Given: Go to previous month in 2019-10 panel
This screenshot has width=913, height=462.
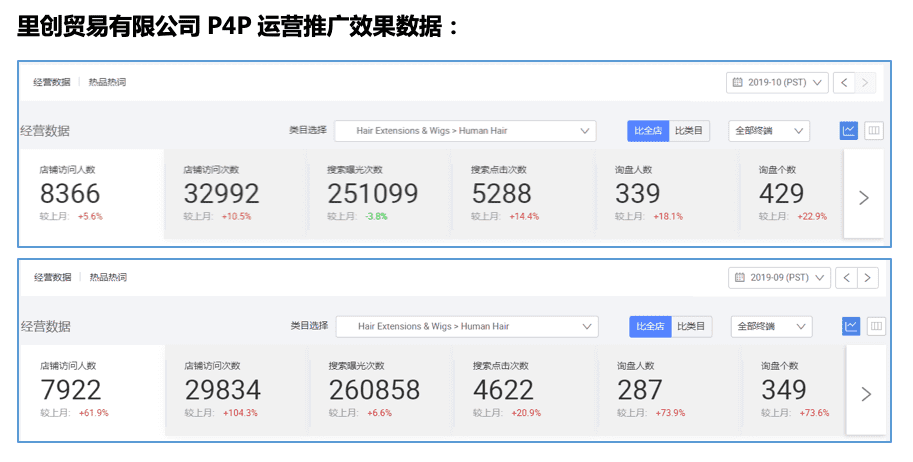Looking at the screenshot, I should tap(844, 83).
